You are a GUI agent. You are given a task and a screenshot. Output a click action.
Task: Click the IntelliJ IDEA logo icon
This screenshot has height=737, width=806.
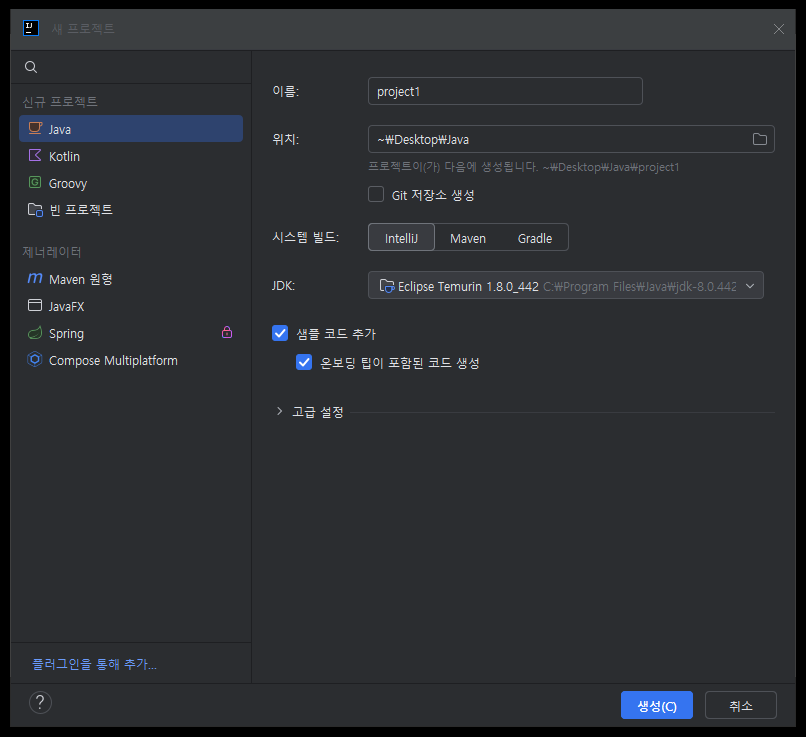coord(31,28)
